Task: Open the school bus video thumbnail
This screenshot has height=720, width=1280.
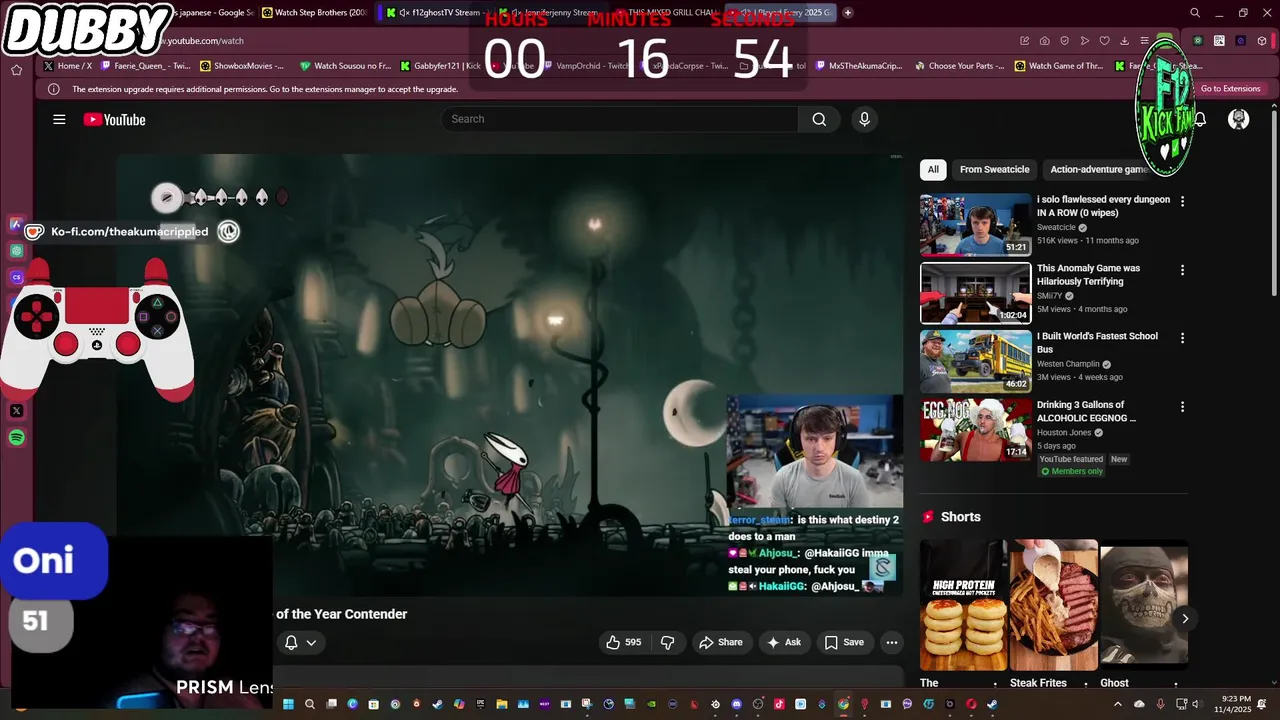Action: pos(975,362)
